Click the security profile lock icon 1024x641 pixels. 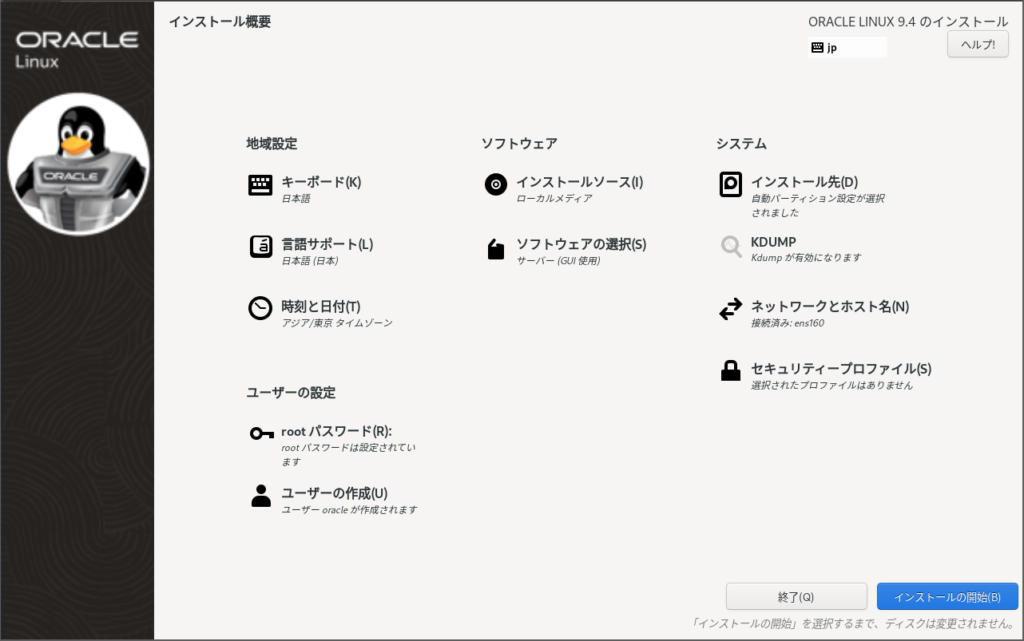[x=731, y=371]
